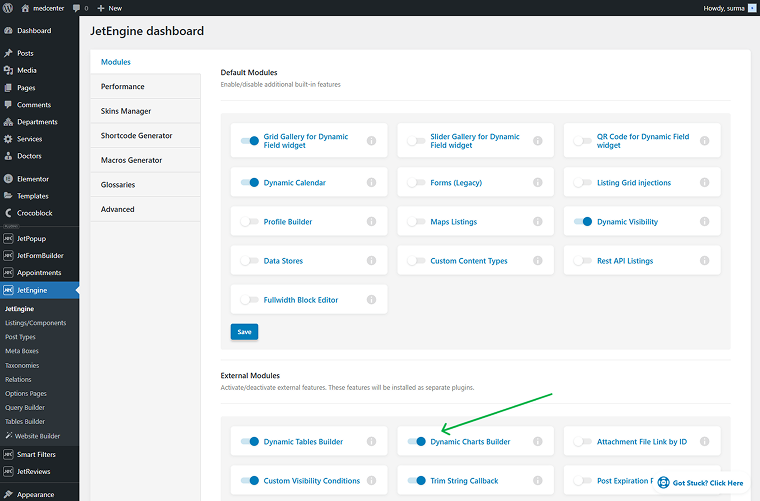Show info for Grid Gallery module
Viewport: 760px width, 501px height.
371,141
